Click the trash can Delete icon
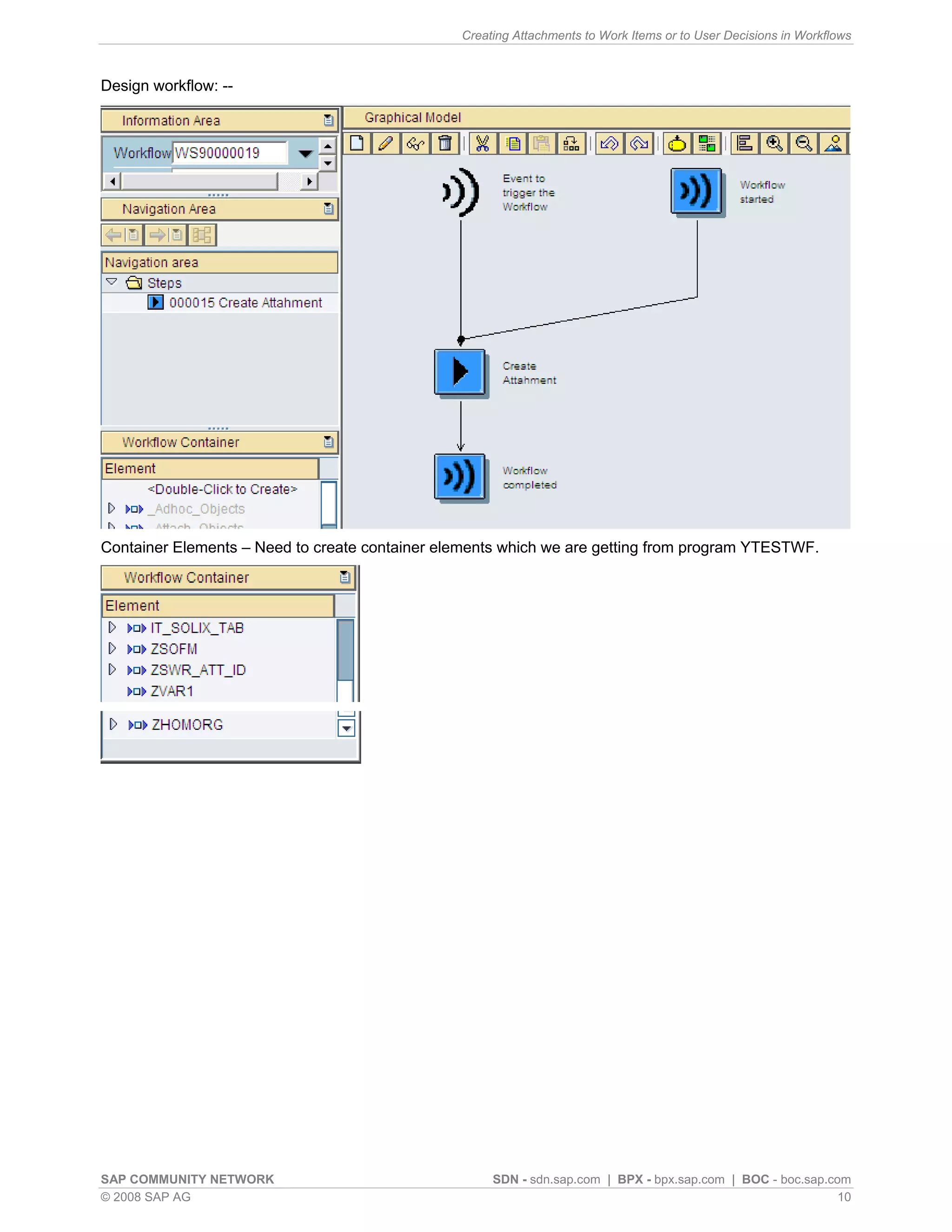 (x=445, y=144)
